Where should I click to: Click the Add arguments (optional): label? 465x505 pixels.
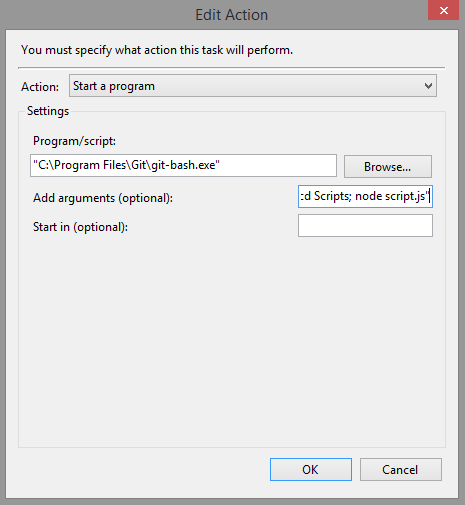tap(103, 198)
